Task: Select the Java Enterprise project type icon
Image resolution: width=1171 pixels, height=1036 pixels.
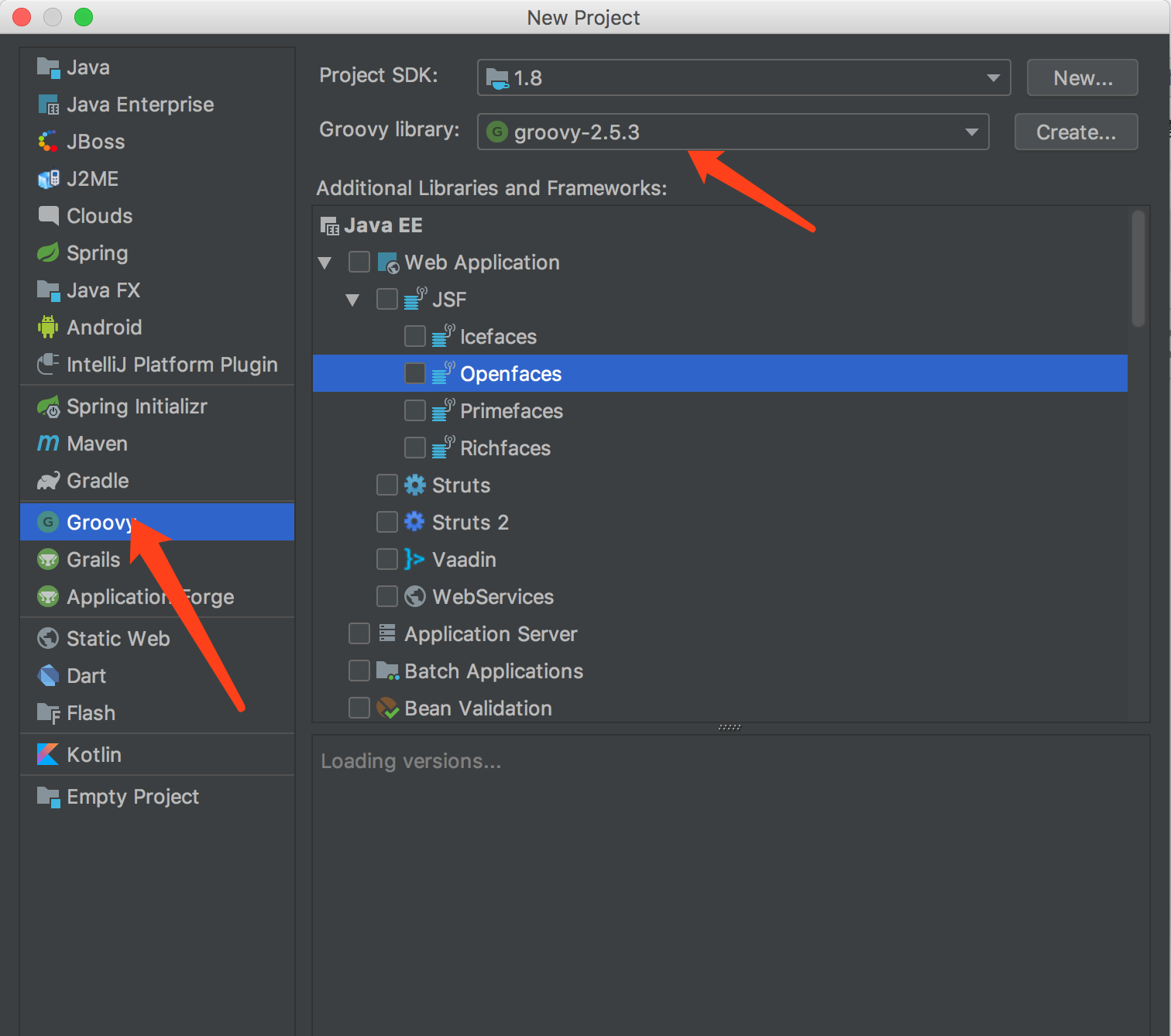Action: pyautogui.click(x=48, y=104)
